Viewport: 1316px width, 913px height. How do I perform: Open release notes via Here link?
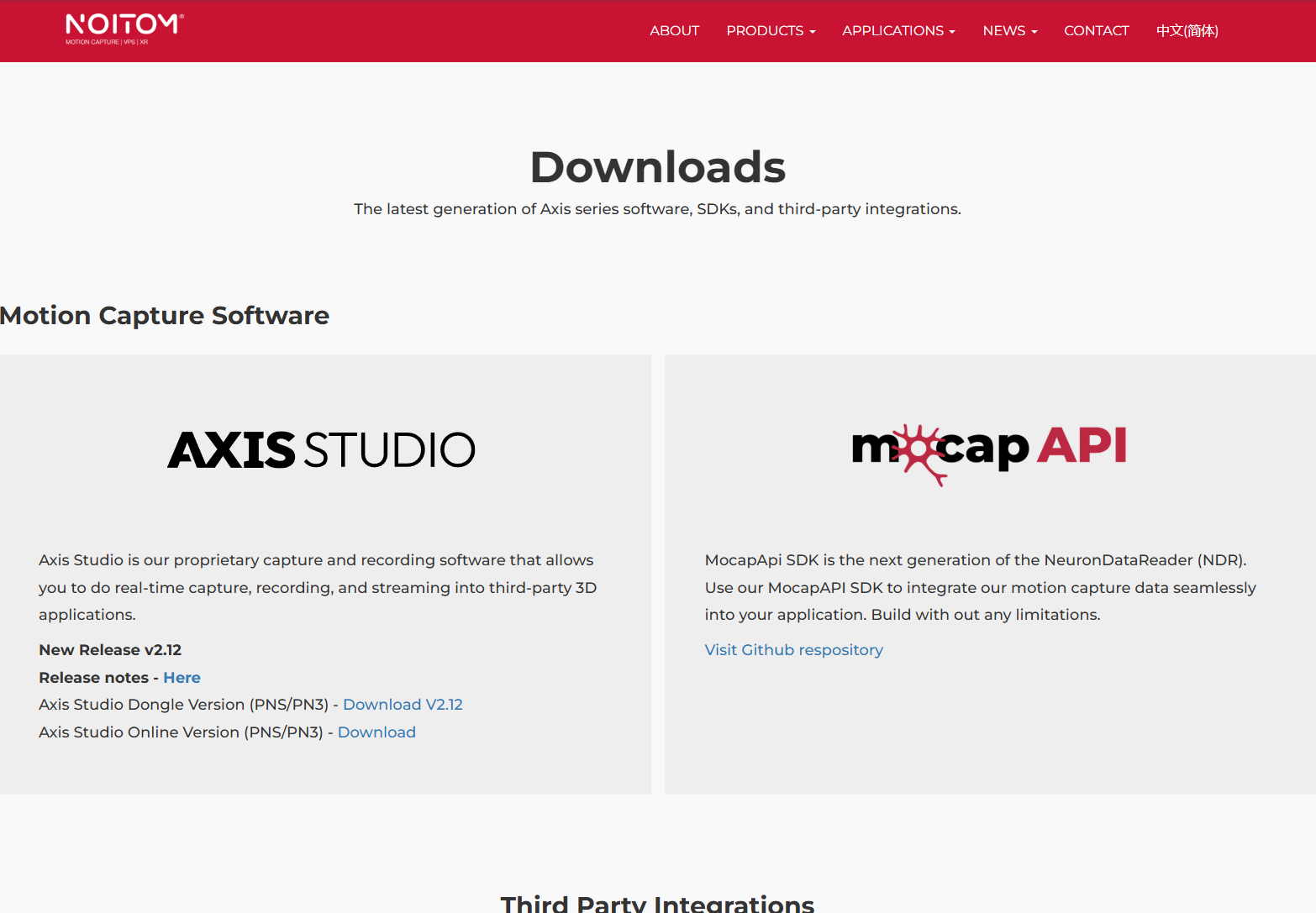(182, 678)
